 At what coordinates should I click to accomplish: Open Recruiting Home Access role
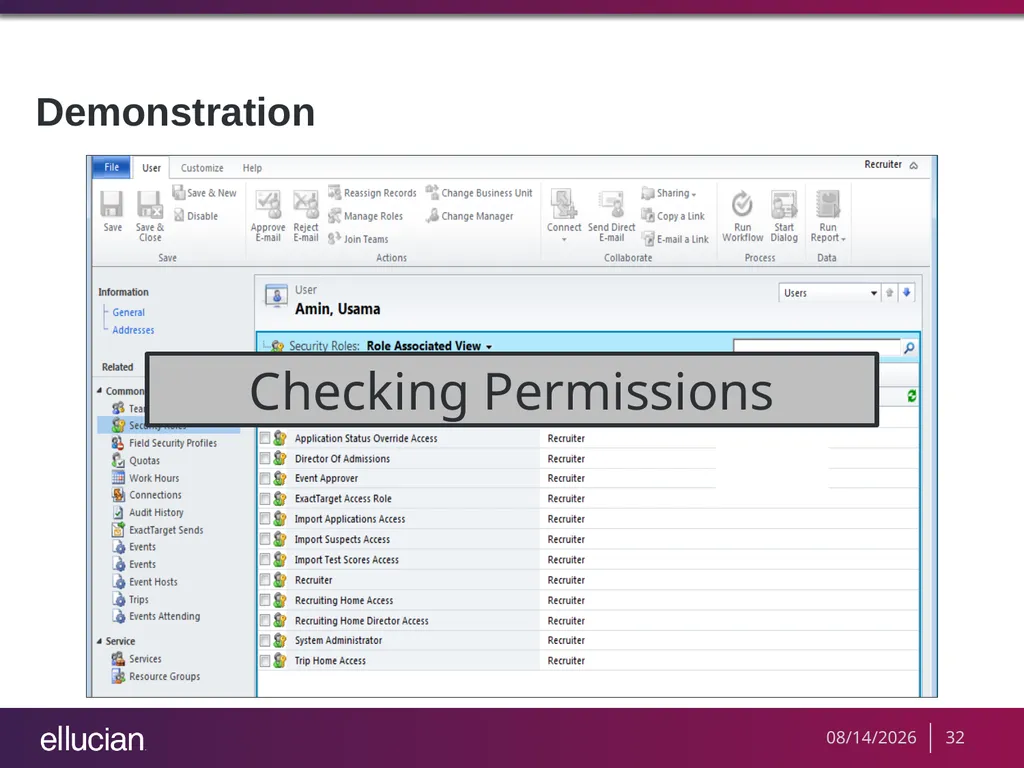[344, 600]
